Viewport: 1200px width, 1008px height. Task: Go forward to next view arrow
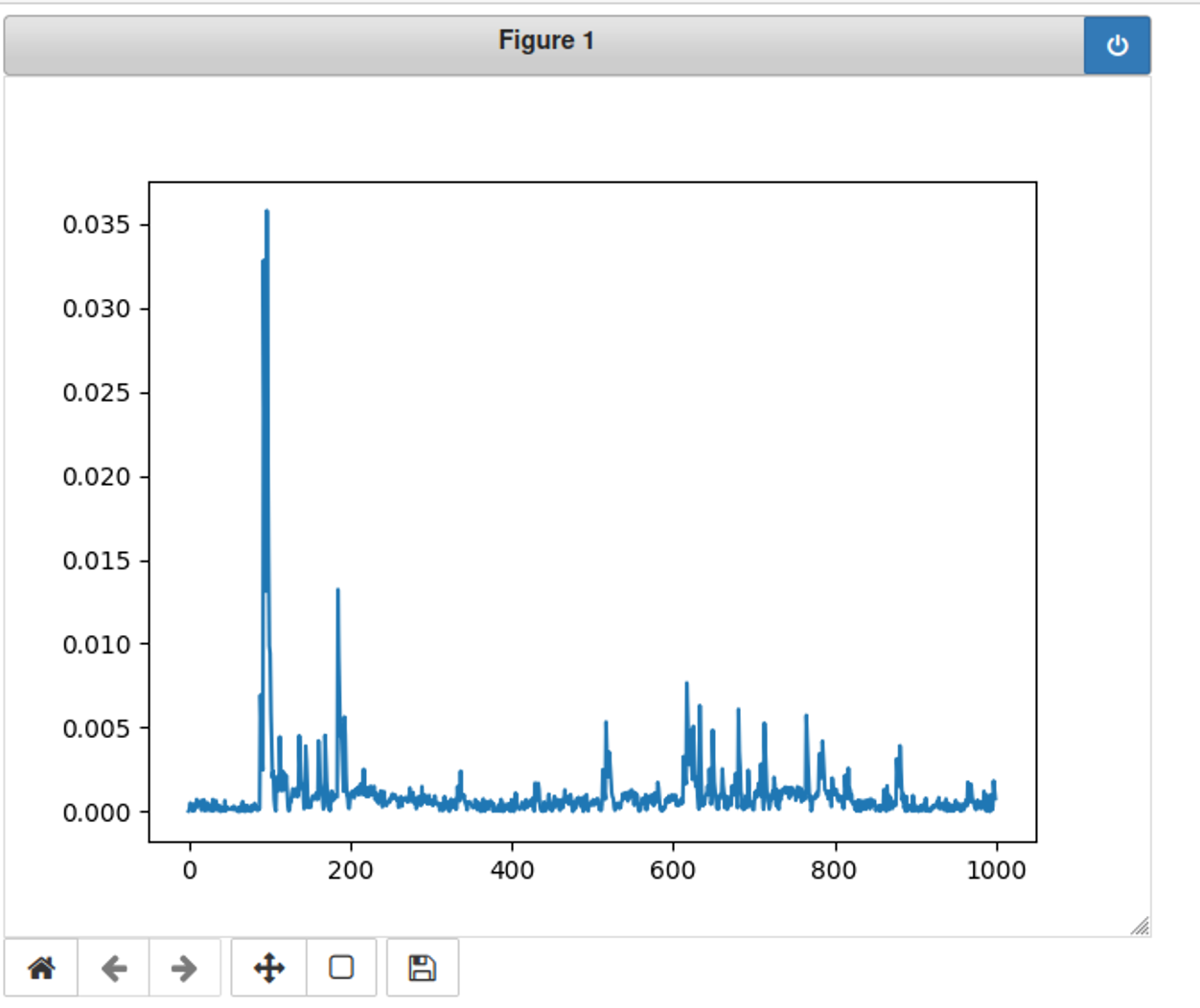coord(184,968)
